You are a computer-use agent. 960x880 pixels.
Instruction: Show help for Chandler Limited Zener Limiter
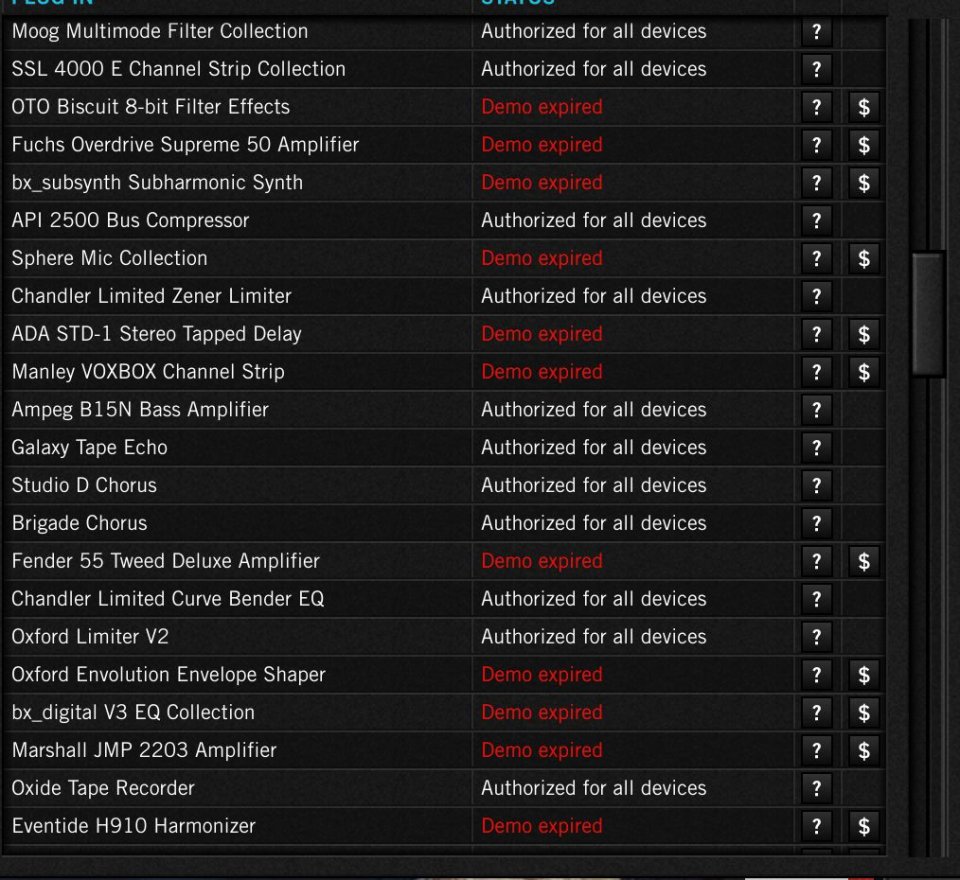click(x=816, y=296)
